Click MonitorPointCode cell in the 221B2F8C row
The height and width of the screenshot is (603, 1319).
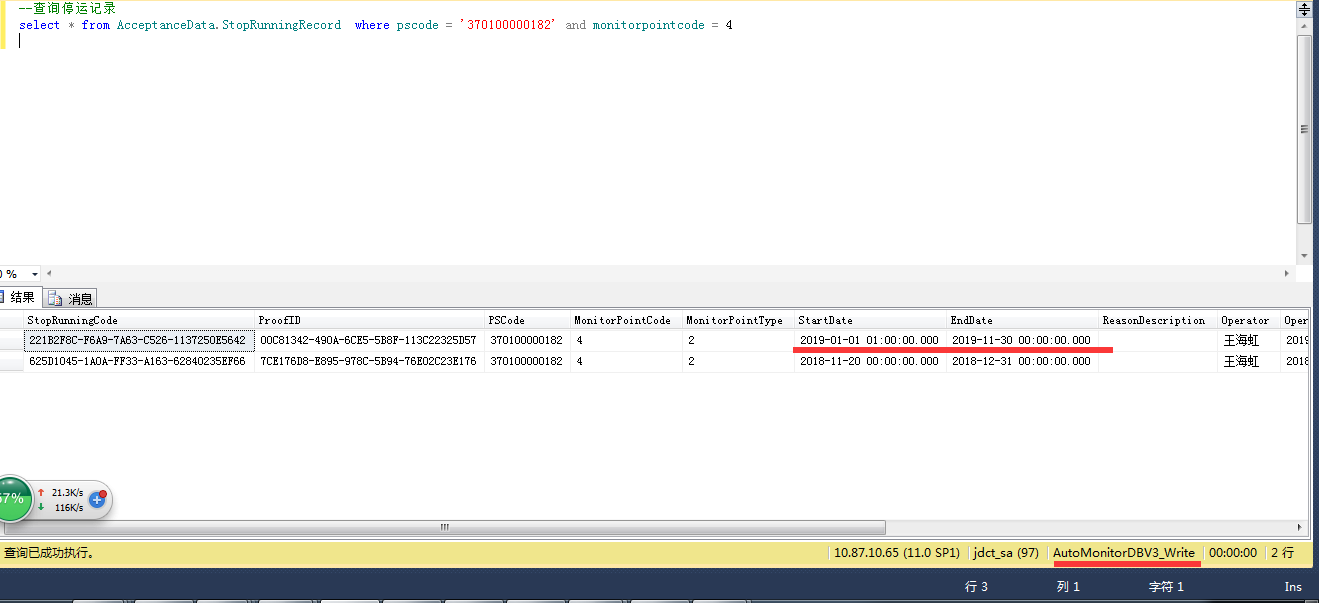626,340
